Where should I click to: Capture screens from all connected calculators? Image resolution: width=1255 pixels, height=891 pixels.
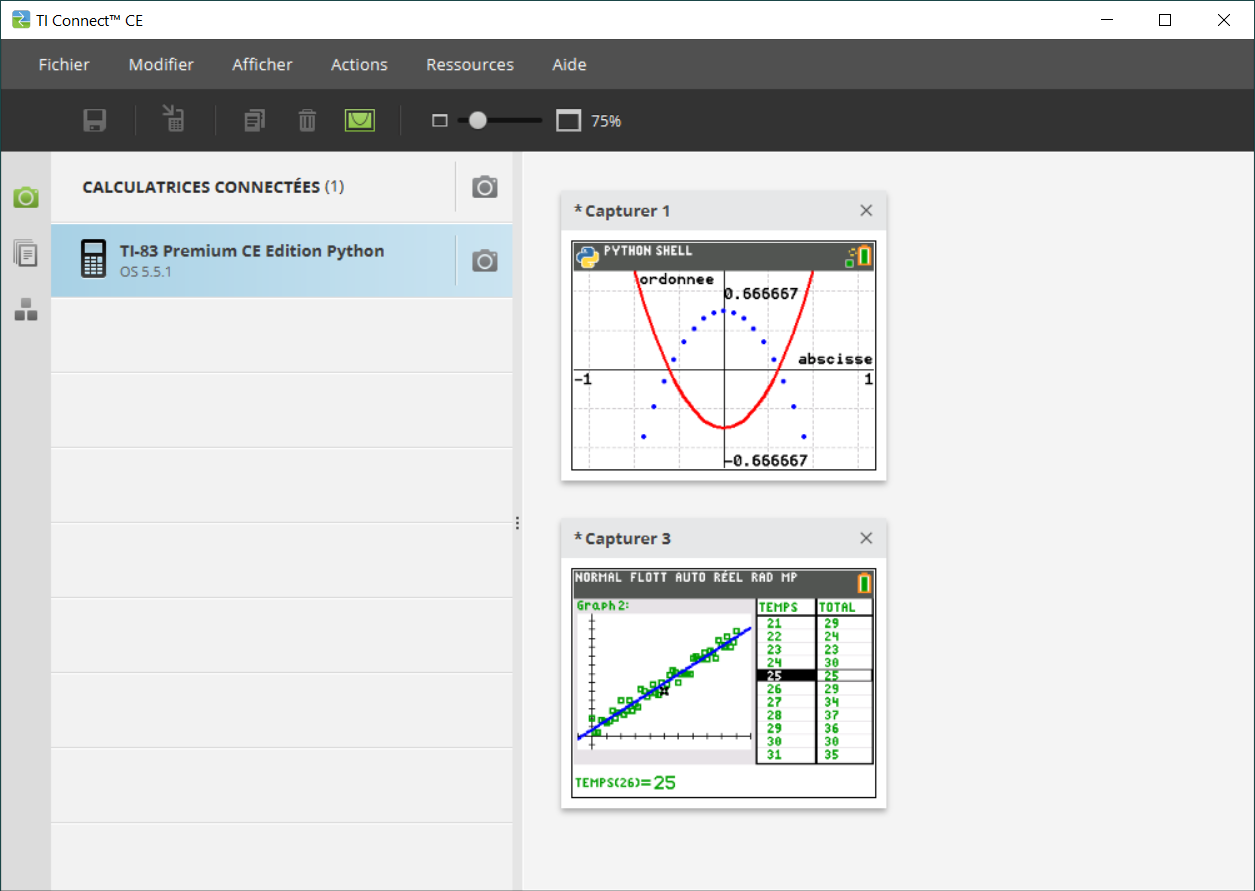pyautogui.click(x=485, y=187)
